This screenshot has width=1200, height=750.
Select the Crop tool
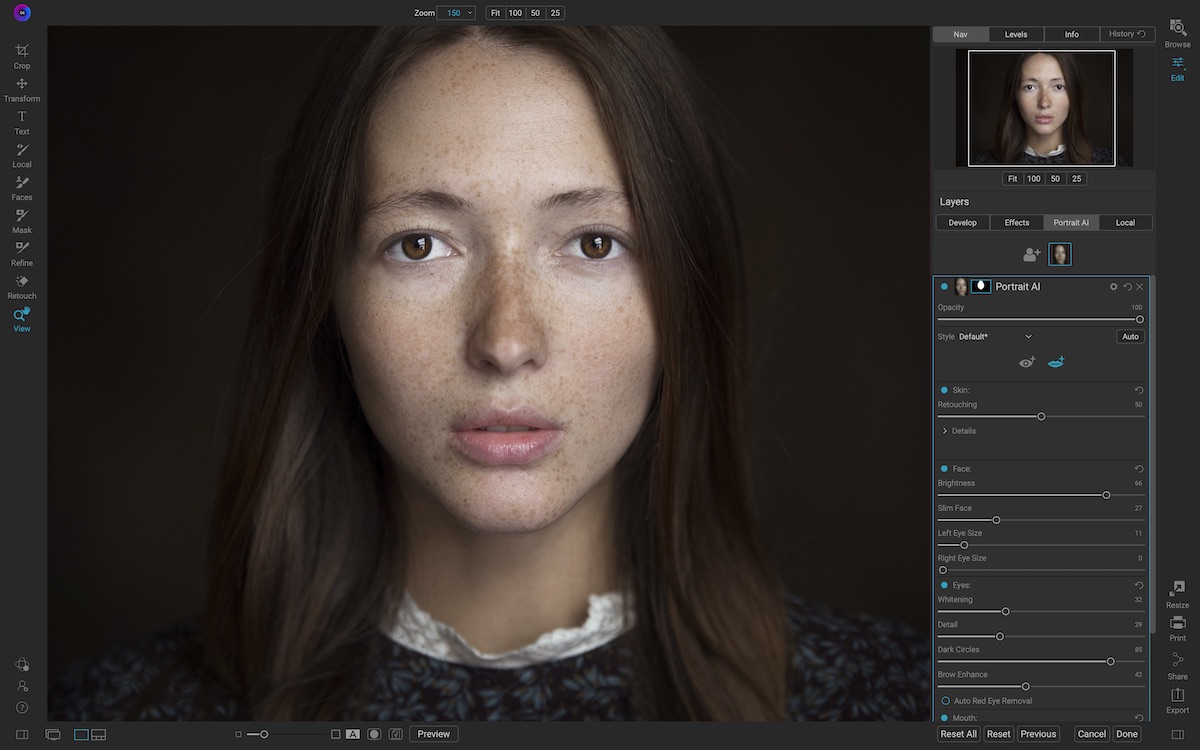pos(21,52)
